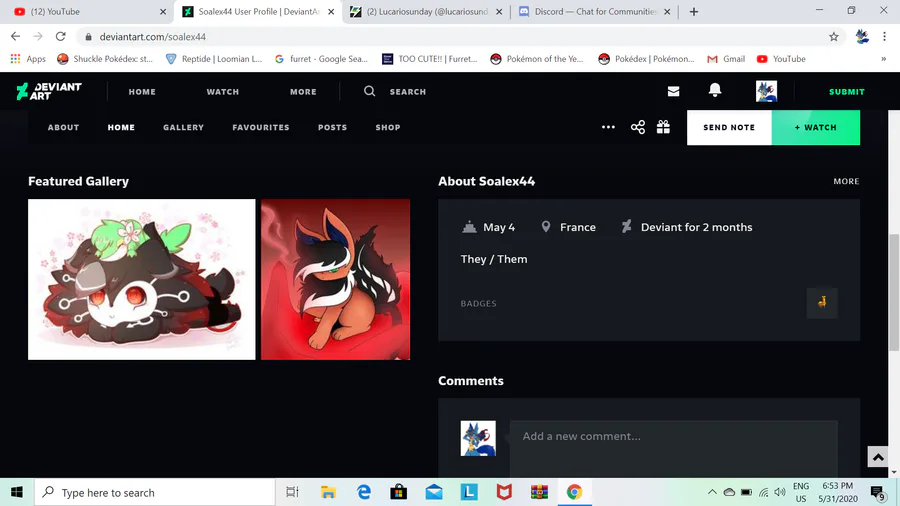Open the Gmail bookmark
The height and width of the screenshot is (506, 900).
tap(726, 59)
